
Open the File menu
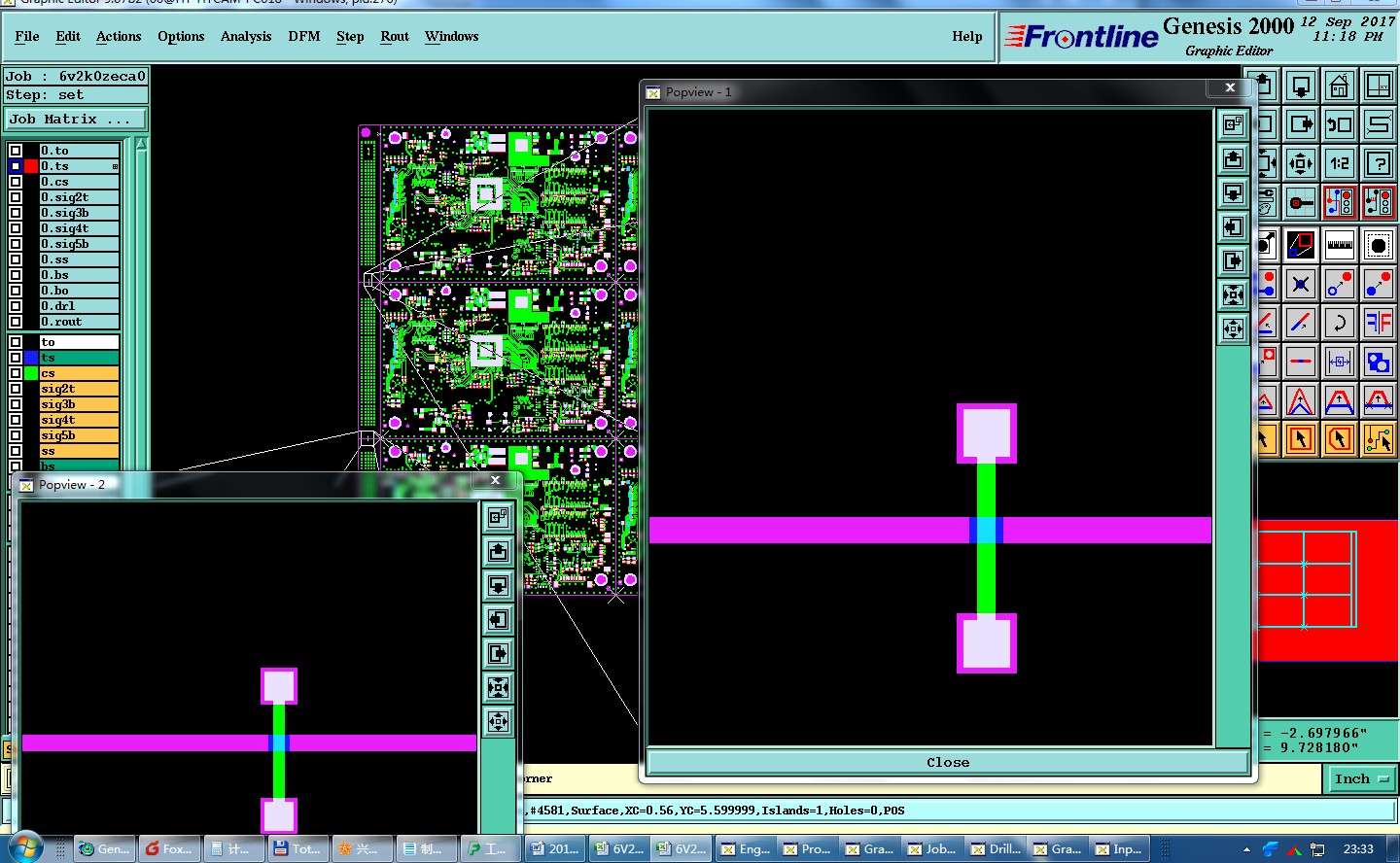27,37
